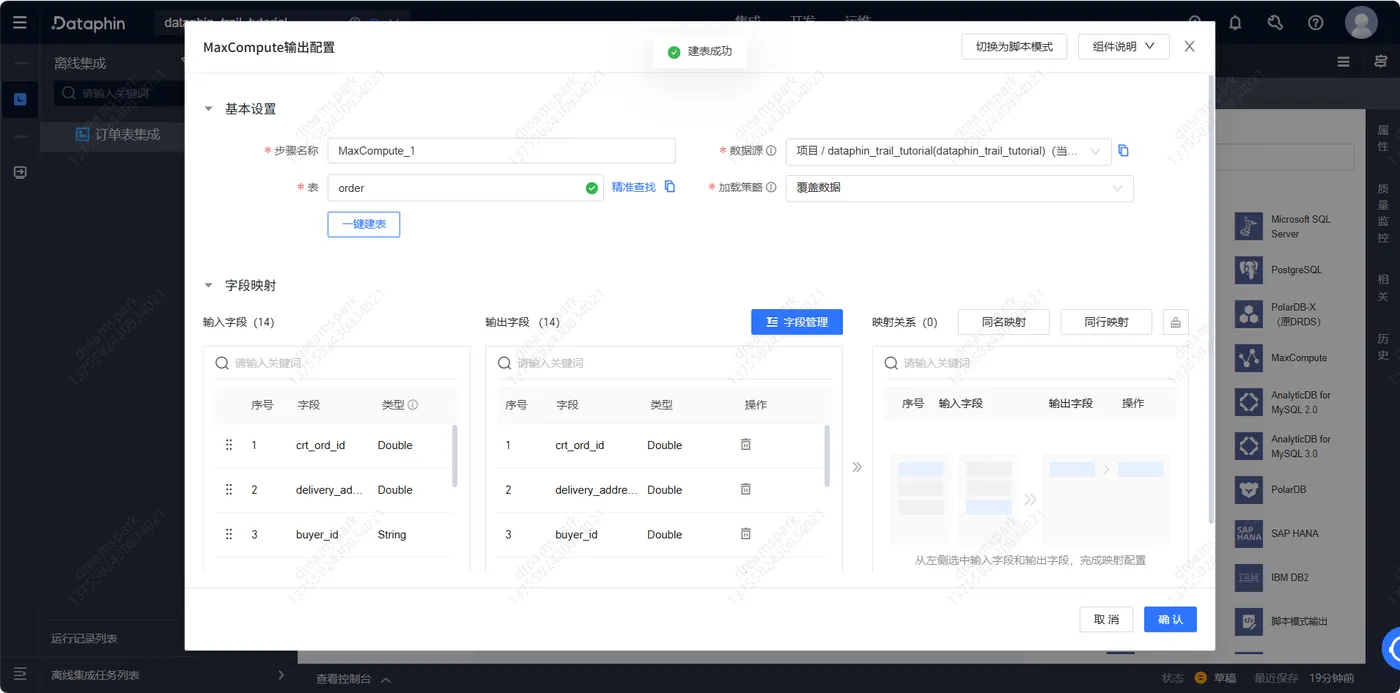The width and height of the screenshot is (1400, 693).
Task: Click the output fields list scrollbar
Action: pos(827,456)
